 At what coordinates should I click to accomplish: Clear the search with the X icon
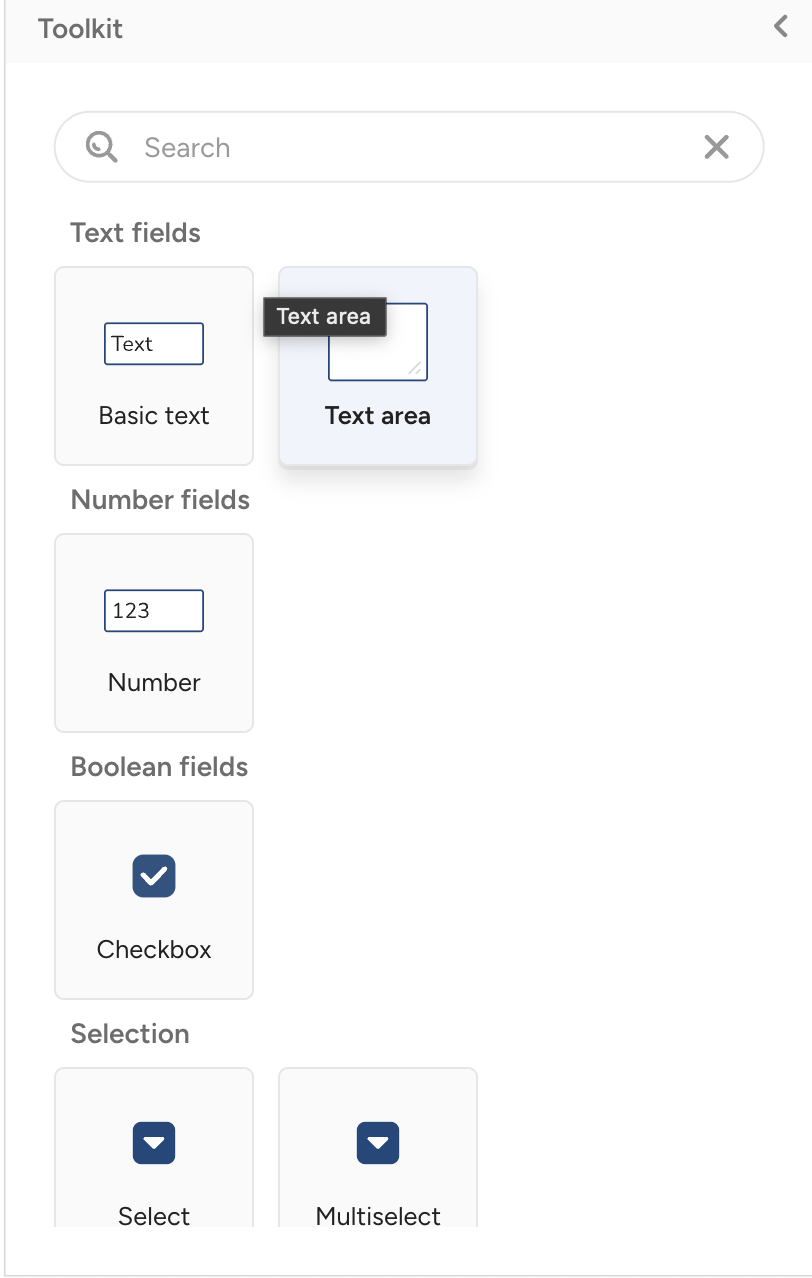716,148
